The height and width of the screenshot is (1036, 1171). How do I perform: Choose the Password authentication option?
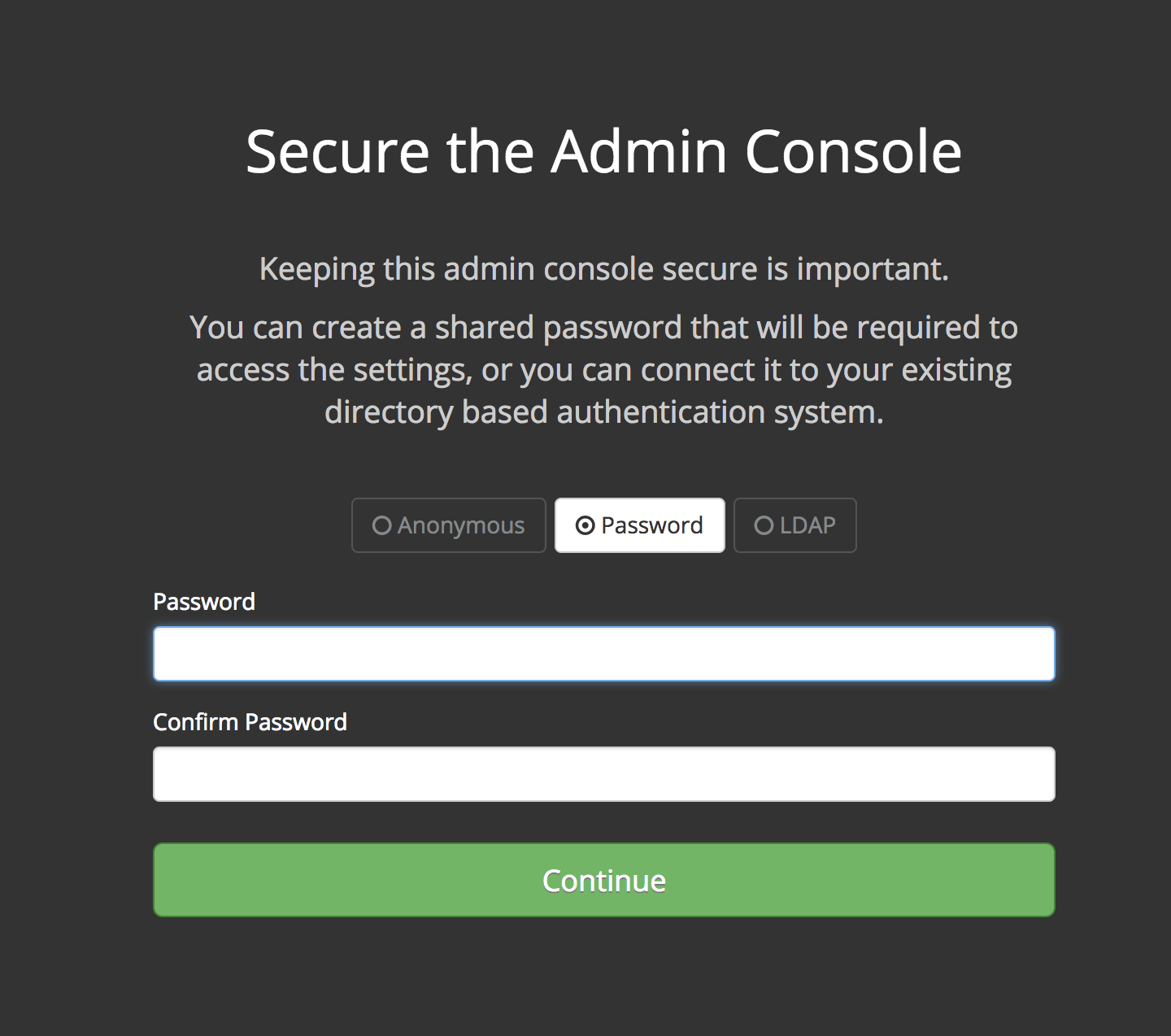(x=639, y=525)
